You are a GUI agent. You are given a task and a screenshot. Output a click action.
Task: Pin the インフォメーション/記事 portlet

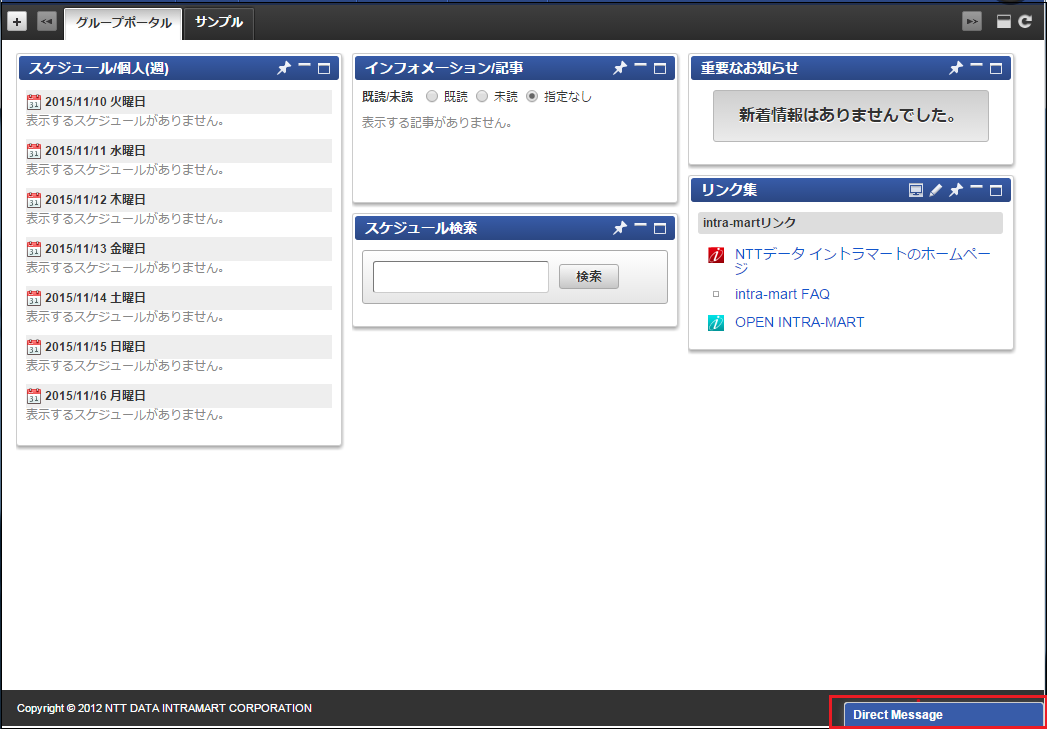620,68
